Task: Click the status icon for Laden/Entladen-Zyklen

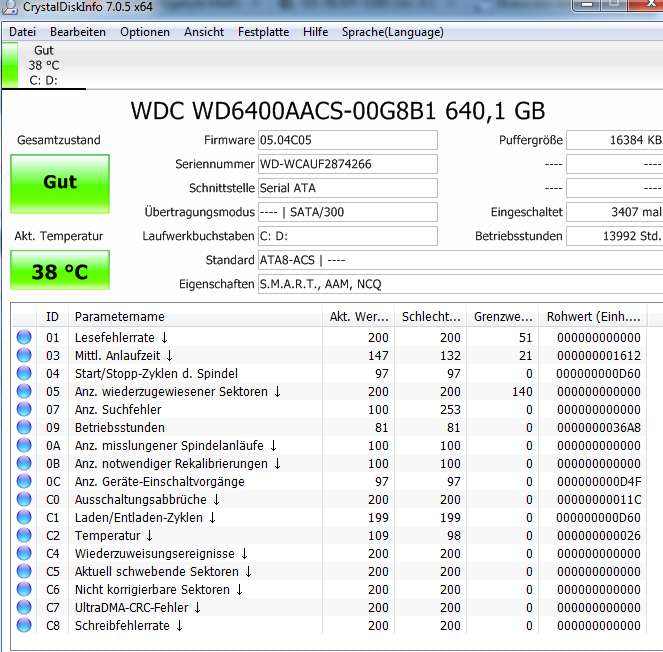Action: pos(24,518)
